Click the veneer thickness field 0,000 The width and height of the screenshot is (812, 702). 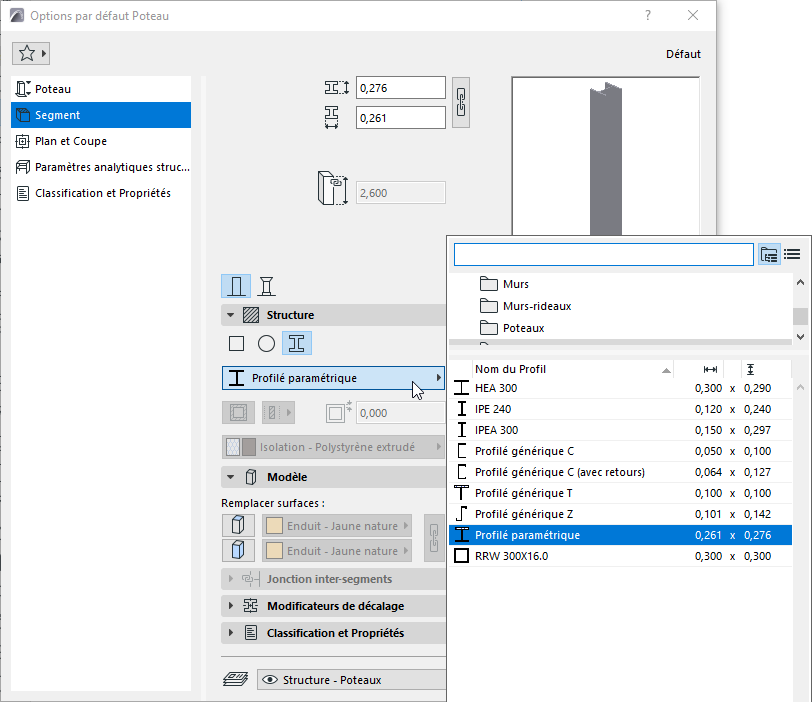tap(400, 413)
